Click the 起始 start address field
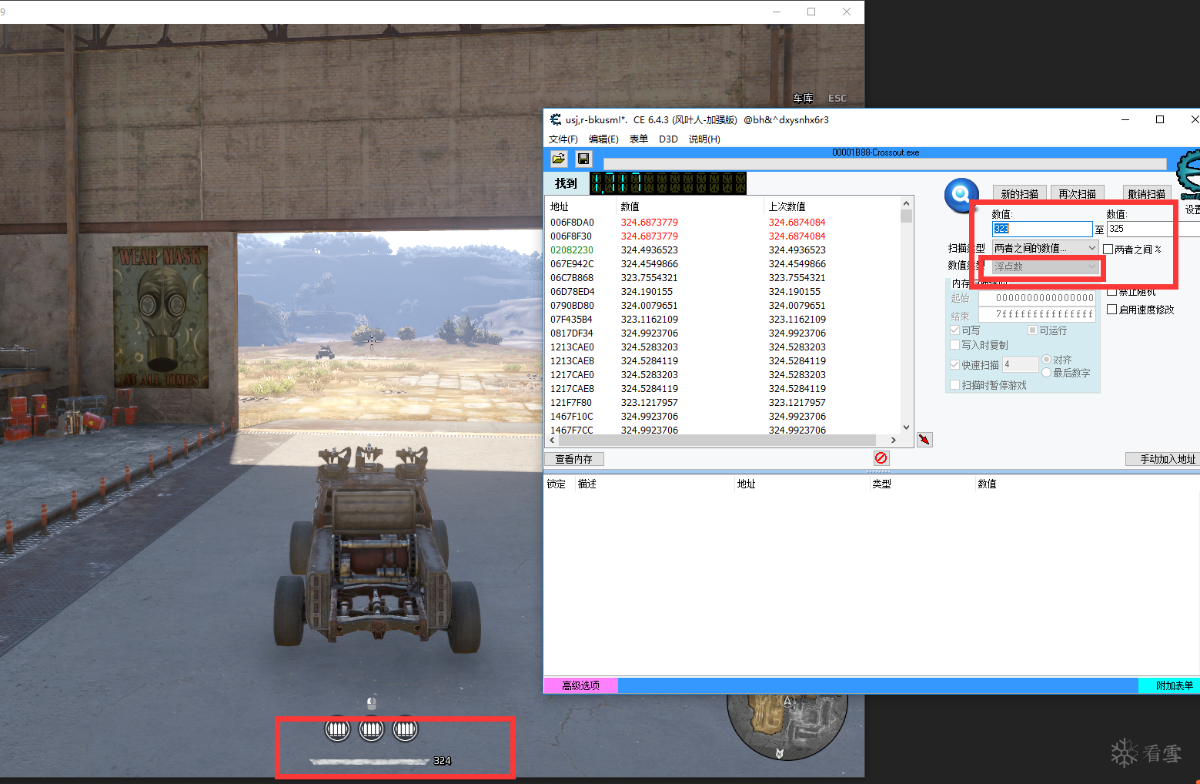 1036,298
